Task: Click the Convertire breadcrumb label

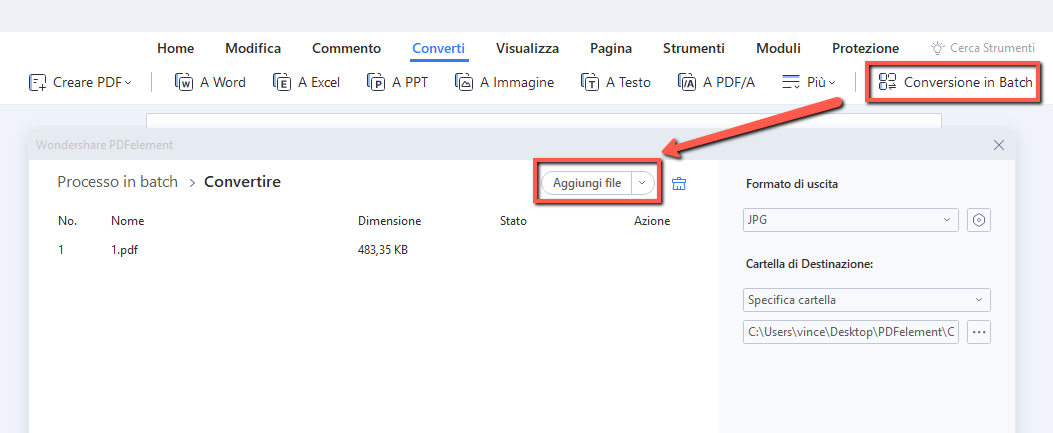Action: pos(242,182)
